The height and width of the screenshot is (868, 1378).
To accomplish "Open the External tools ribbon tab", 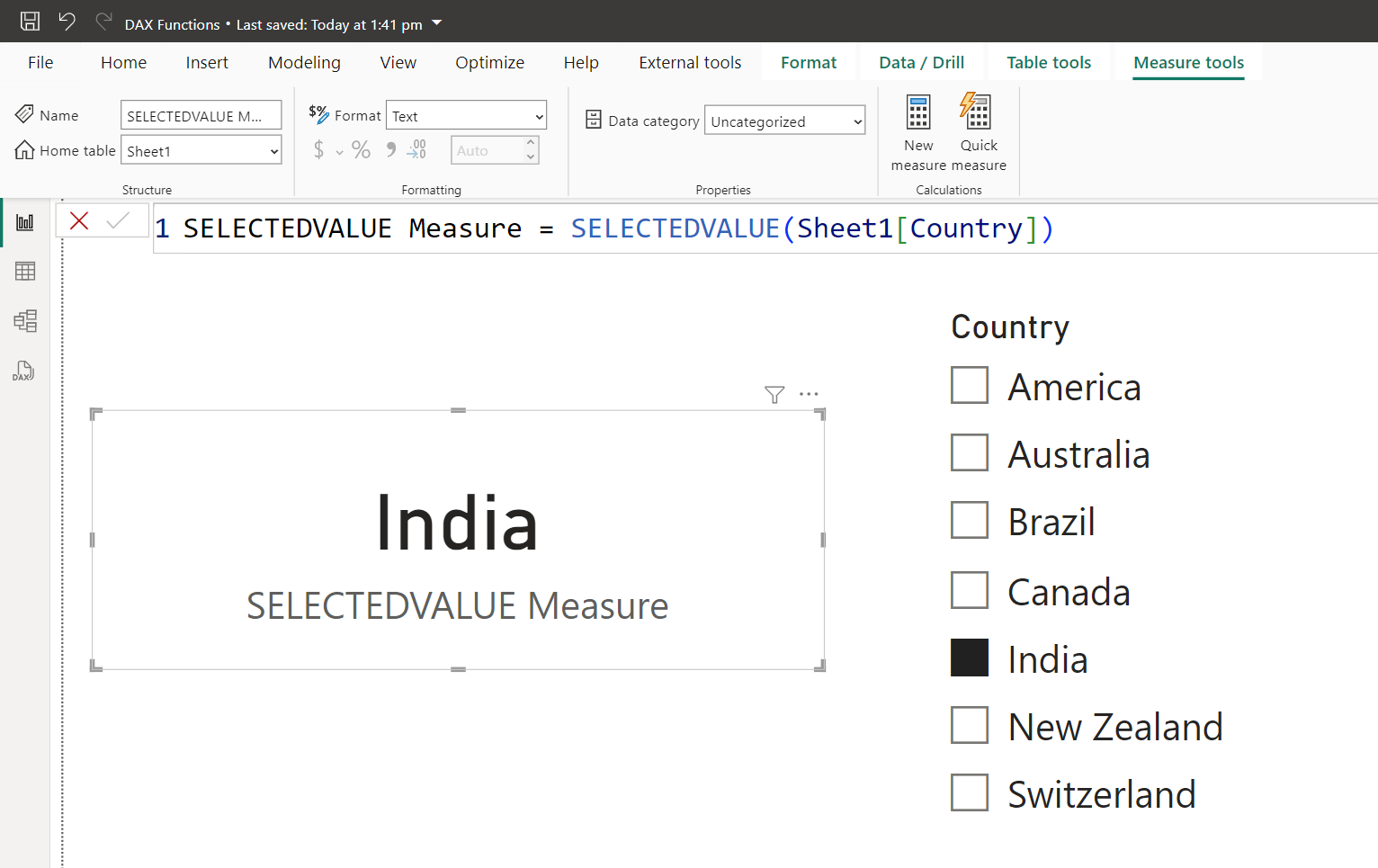I will 690,62.
